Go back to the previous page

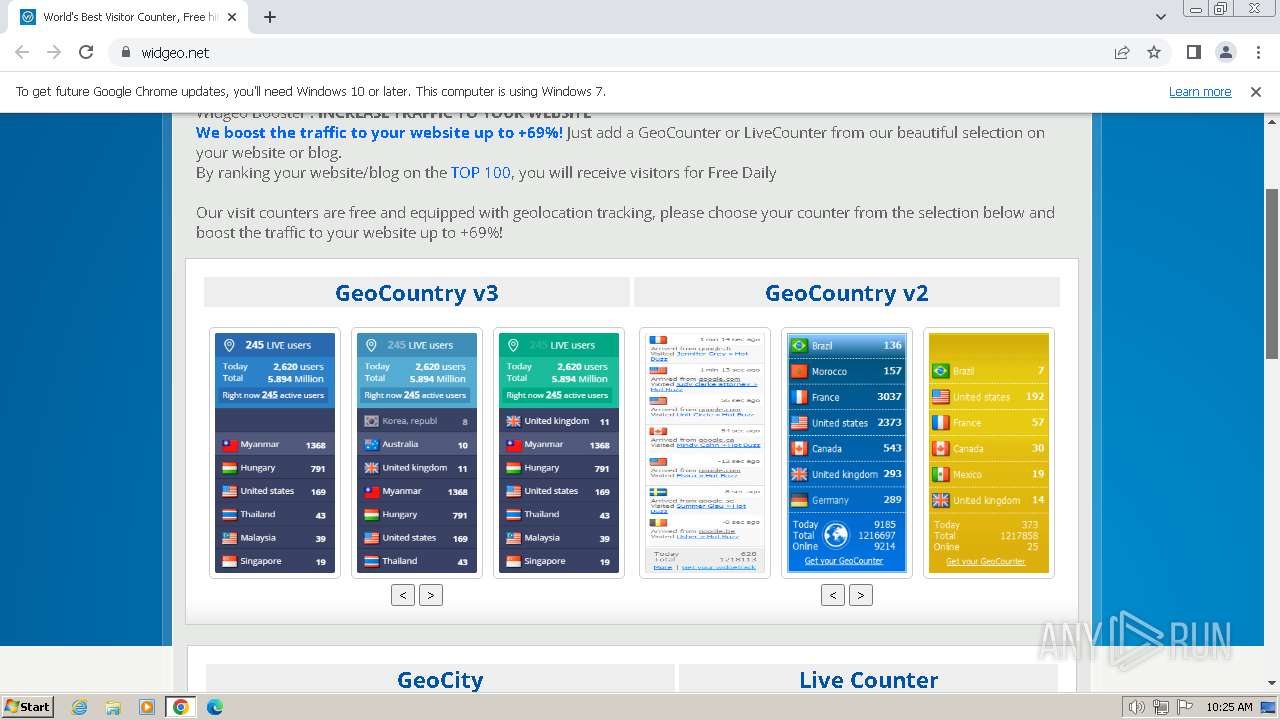tap(22, 52)
